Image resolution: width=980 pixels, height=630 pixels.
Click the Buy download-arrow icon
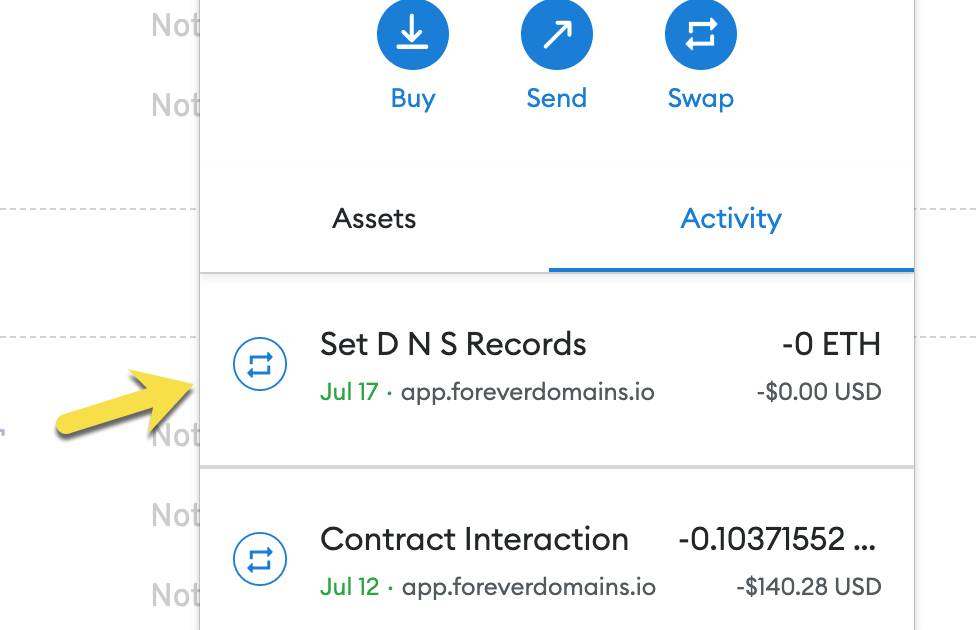(412, 34)
